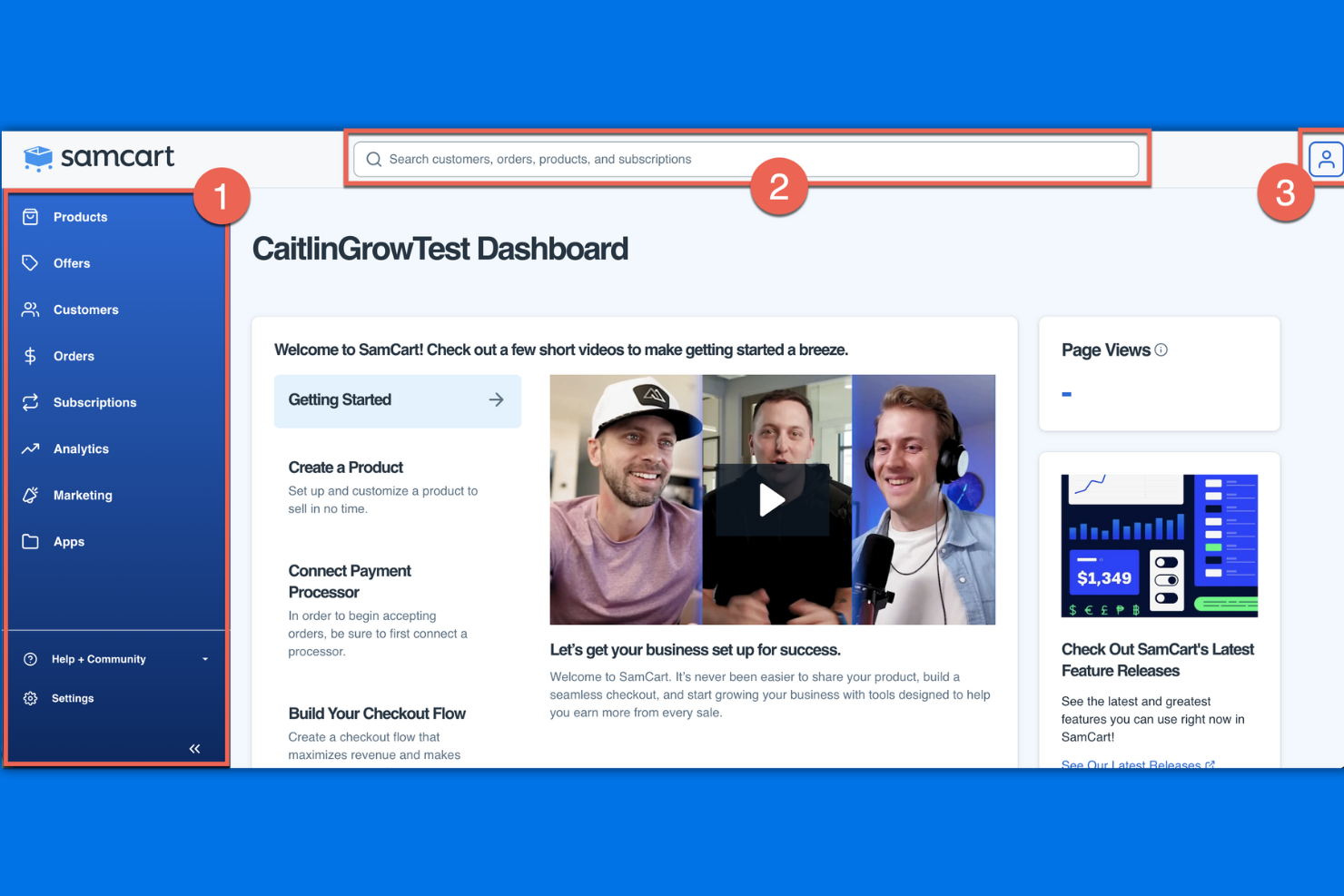1344x896 pixels.
Task: Open the Create a Product step
Action: tap(345, 467)
